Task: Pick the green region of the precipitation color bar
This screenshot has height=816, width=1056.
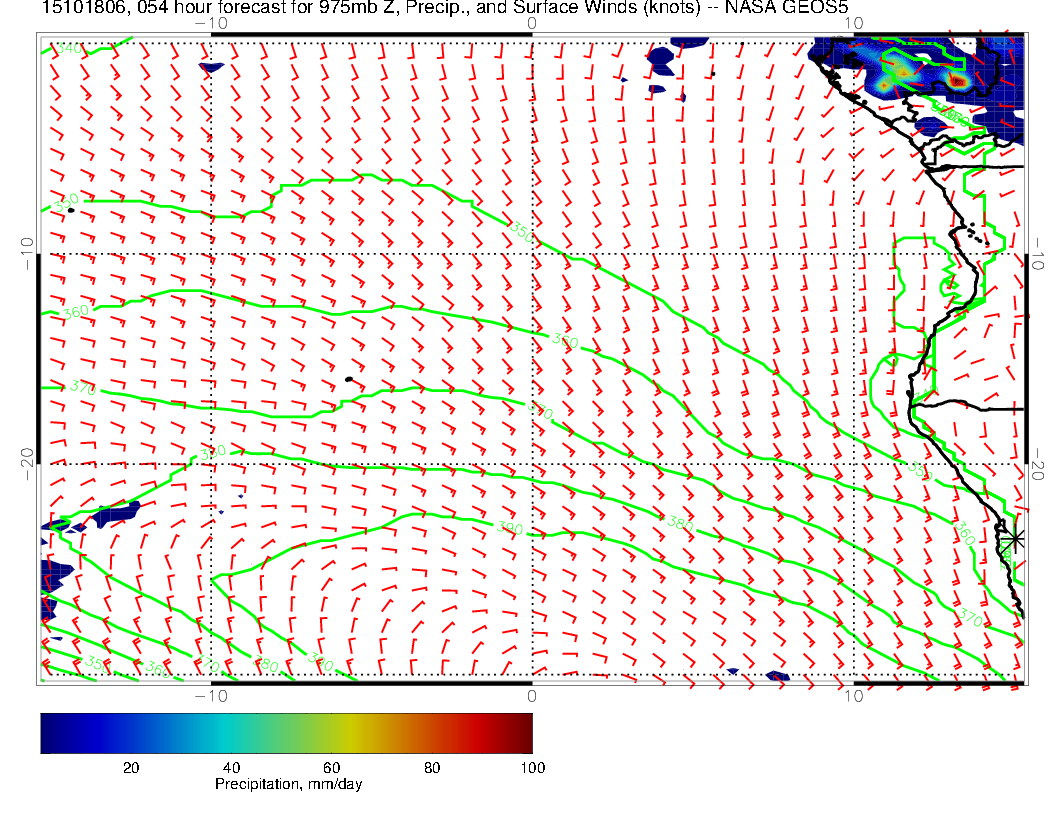Action: (x=310, y=732)
